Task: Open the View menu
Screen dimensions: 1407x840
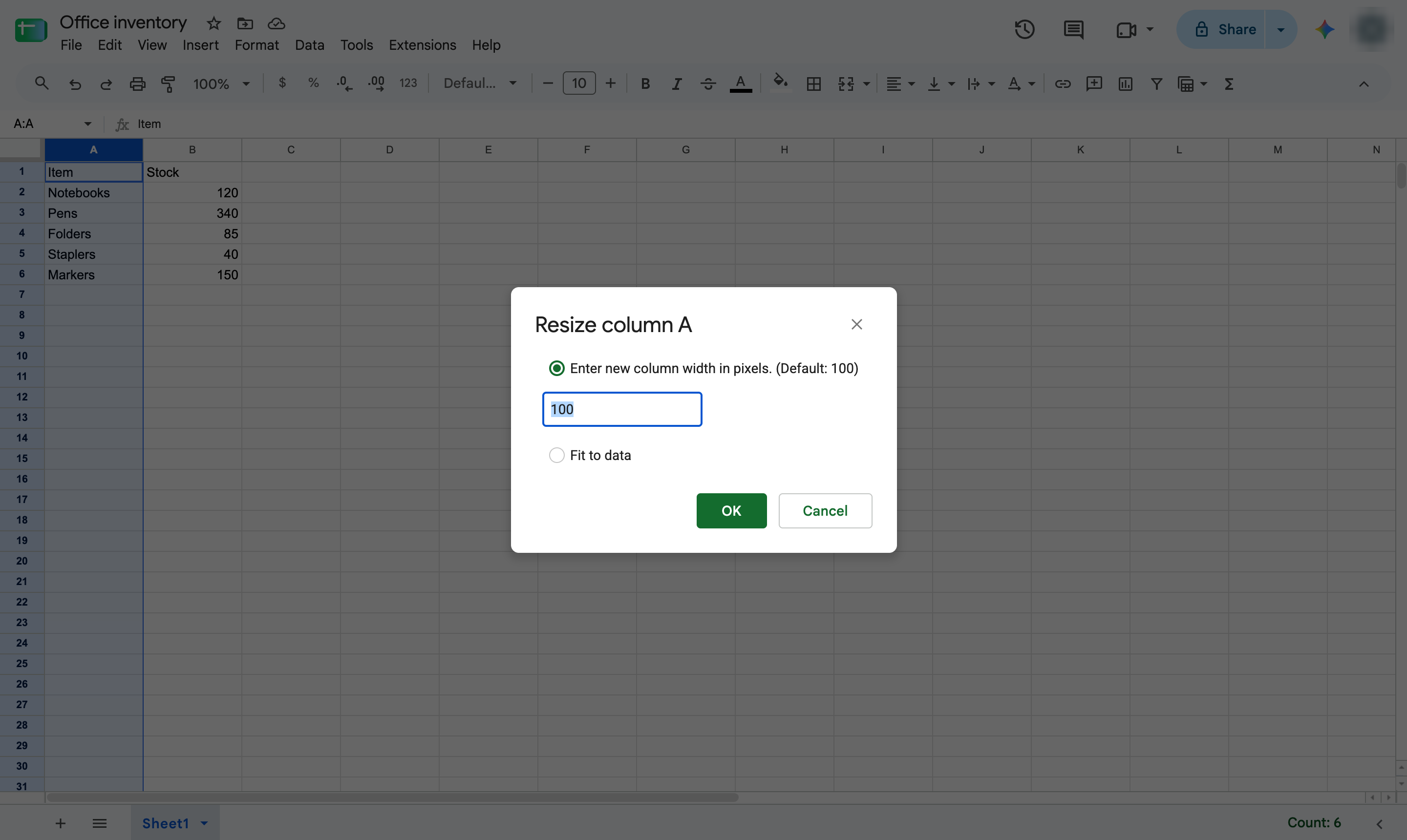Action: pos(152,45)
